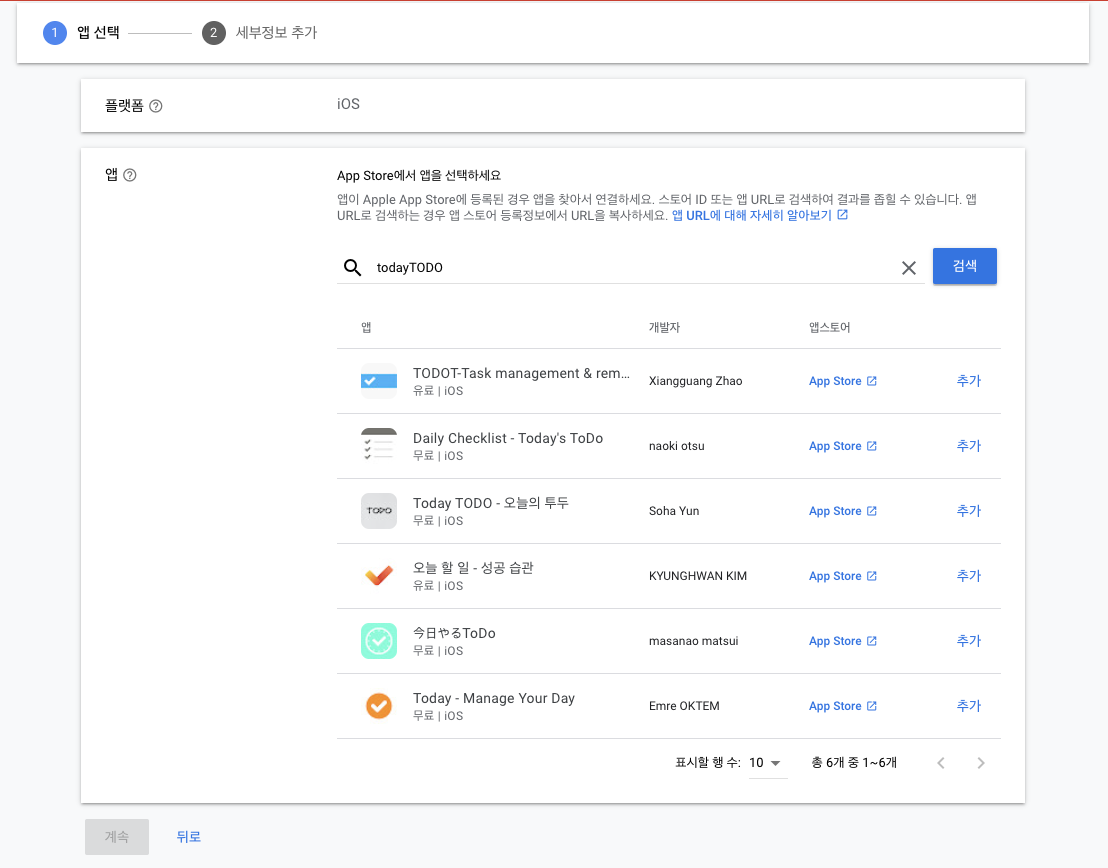Click 추가 for Today - Manage Your Day
The width and height of the screenshot is (1108, 868).
click(x=969, y=706)
